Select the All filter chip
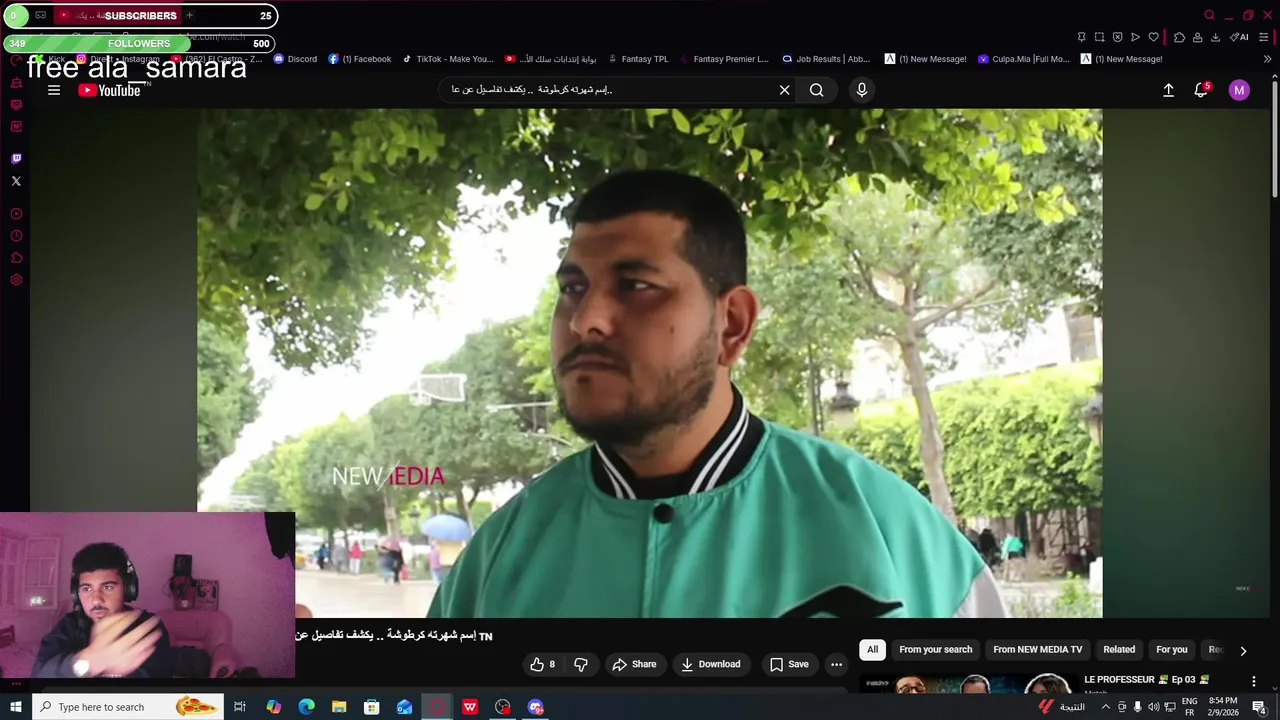This screenshot has height=720, width=1280. coord(872,650)
